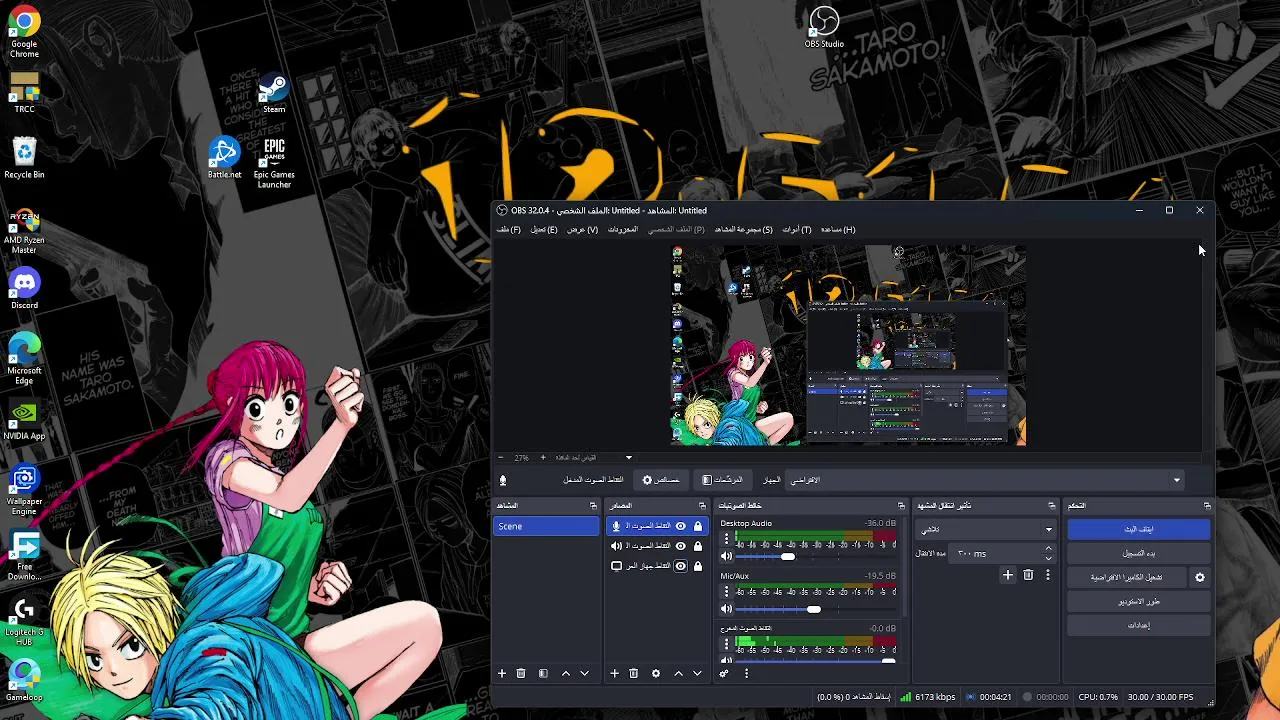The height and width of the screenshot is (720, 1280).
Task: Zoom in preview with plus icon
Action: click(543, 458)
